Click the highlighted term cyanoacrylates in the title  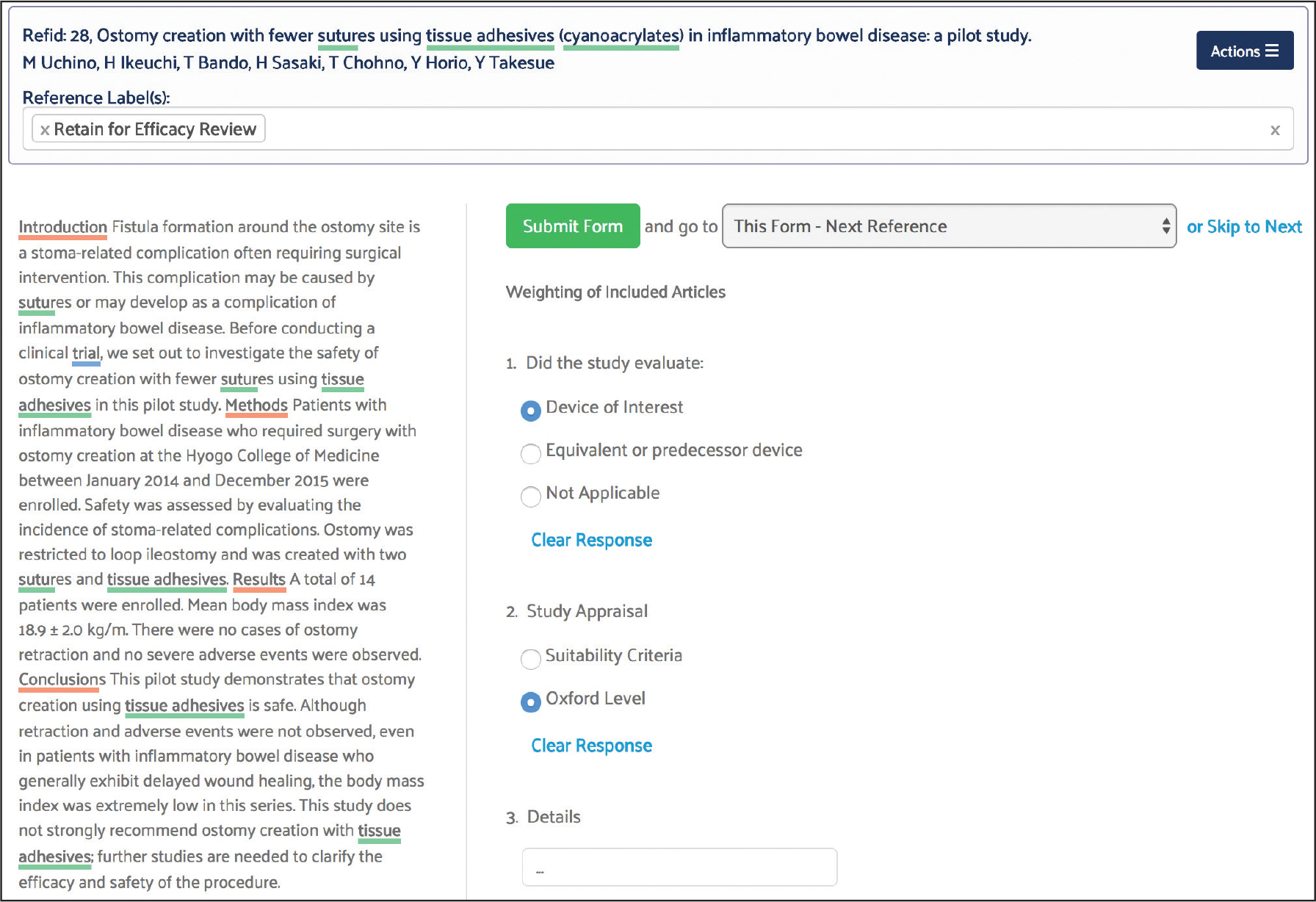coord(621,35)
